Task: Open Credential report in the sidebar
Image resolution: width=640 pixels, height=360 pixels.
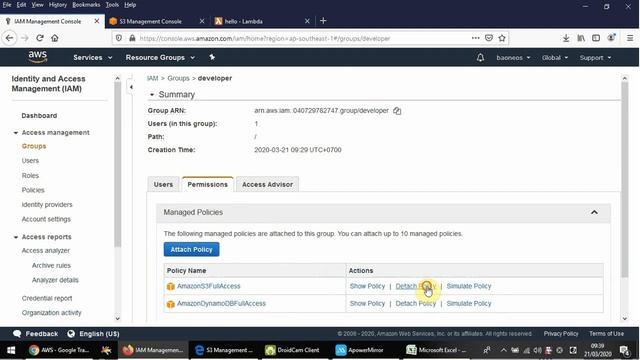Action: [47, 298]
